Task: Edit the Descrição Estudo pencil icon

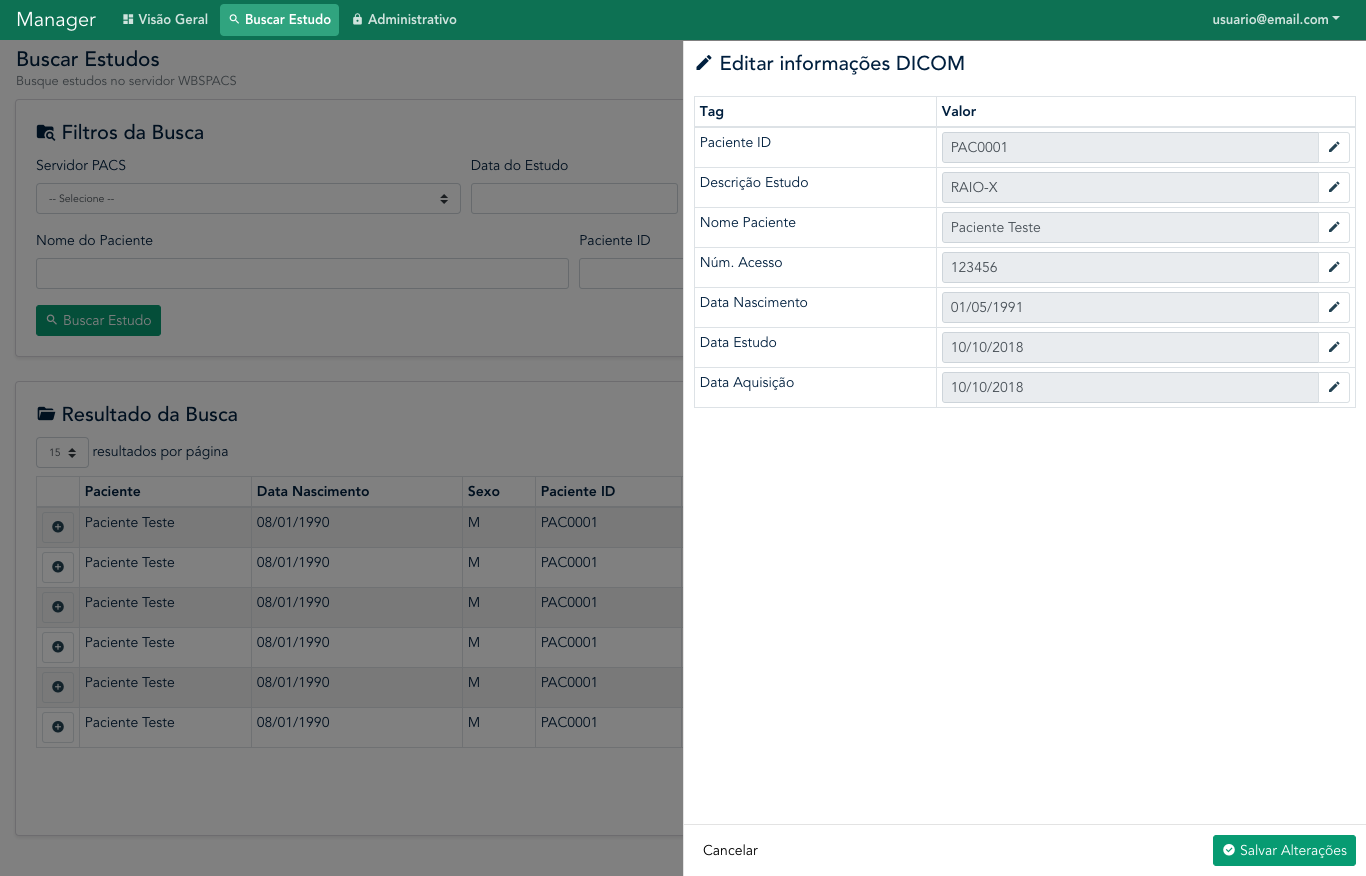Action: [1334, 187]
